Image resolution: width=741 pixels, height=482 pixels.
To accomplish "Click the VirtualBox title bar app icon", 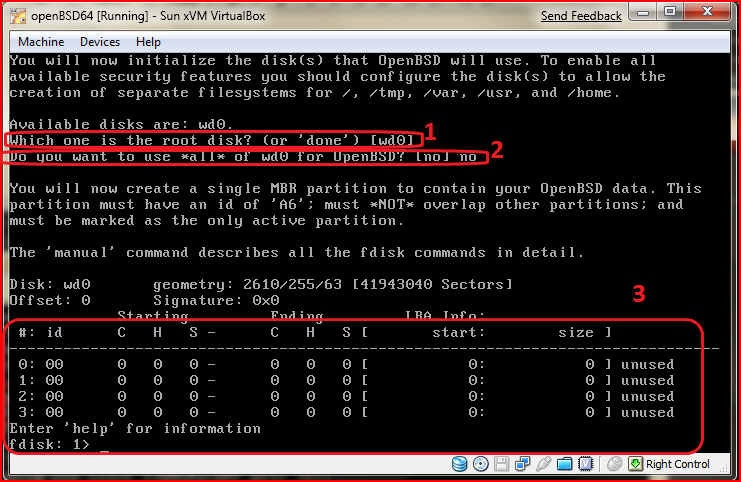I will [18, 16].
